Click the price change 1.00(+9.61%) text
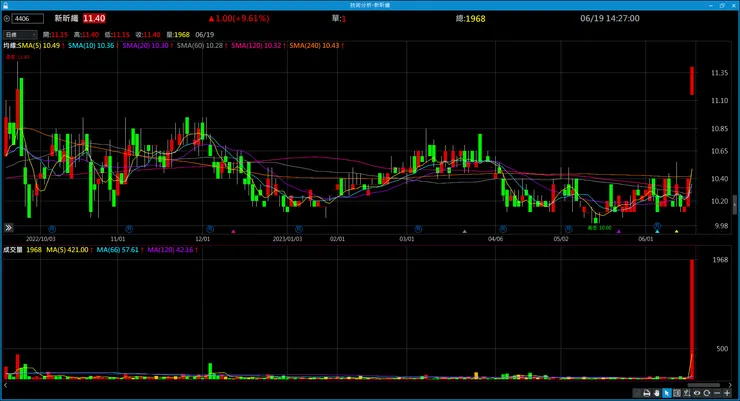The image size is (740, 401). coord(239,18)
